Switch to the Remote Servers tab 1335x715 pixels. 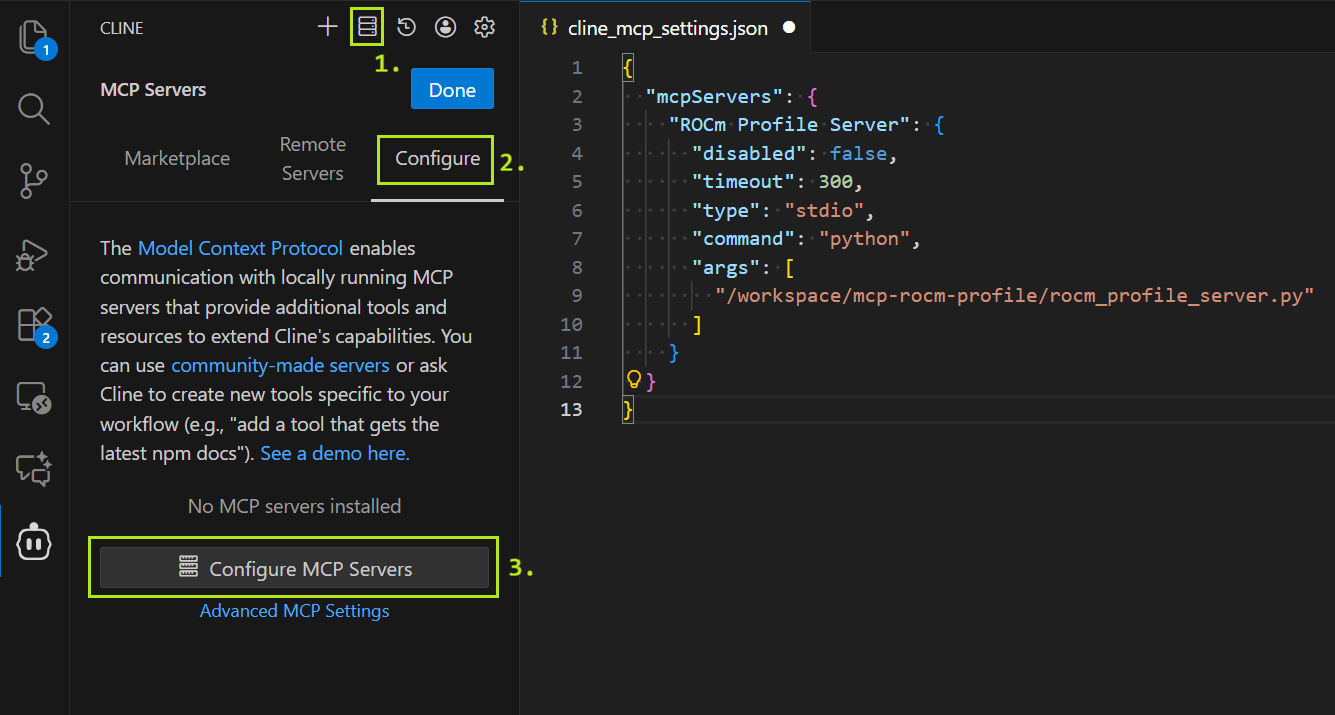[312, 159]
